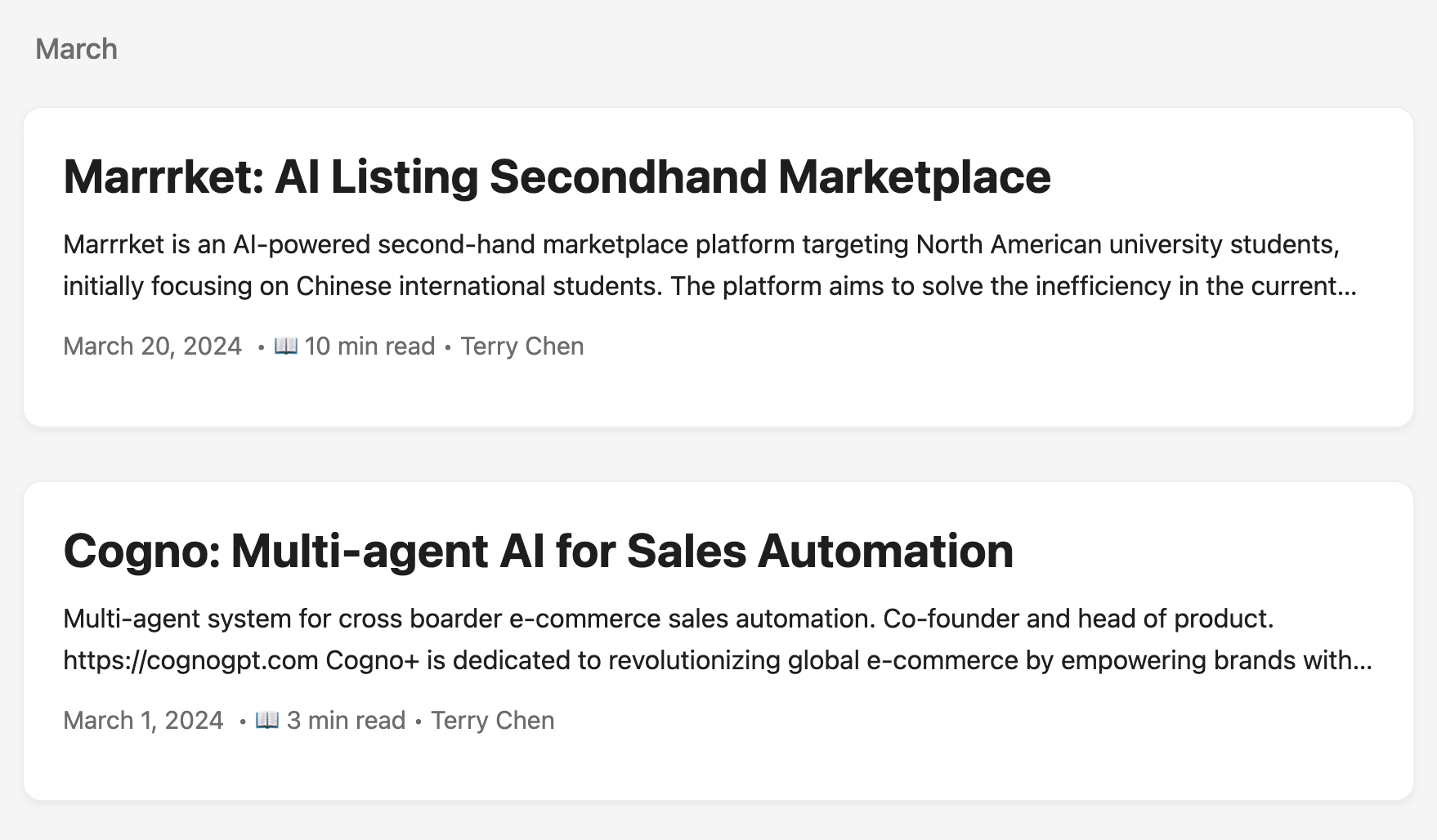Viewport: 1437px width, 840px height.
Task: Click the bullet separator before Terry Chen in Marrrket card
Action: (448, 347)
